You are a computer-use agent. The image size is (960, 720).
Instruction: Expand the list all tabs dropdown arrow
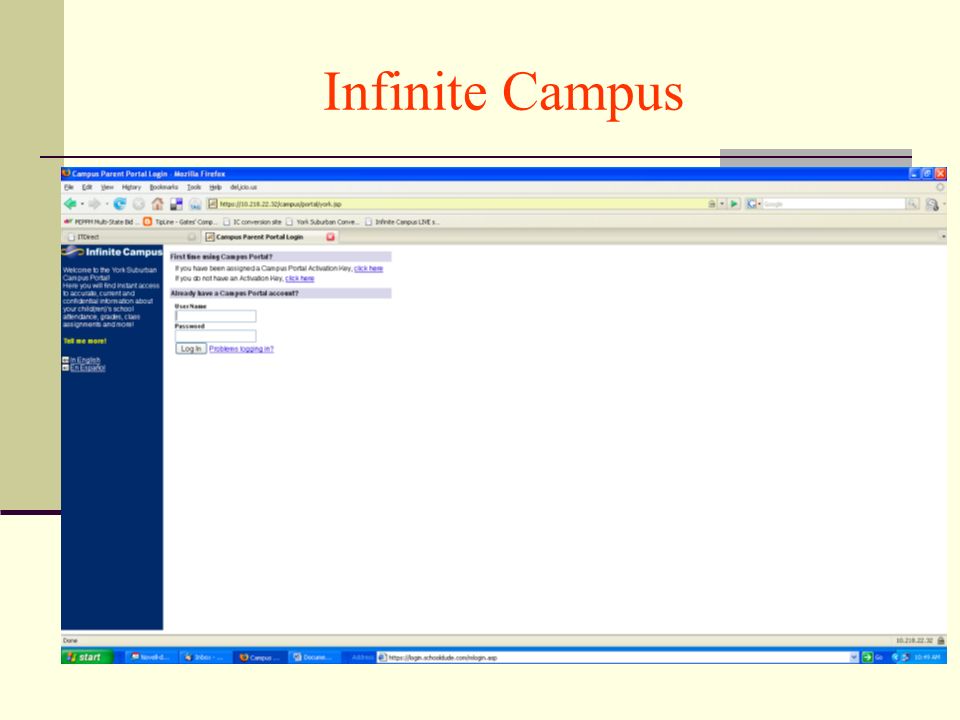click(943, 236)
